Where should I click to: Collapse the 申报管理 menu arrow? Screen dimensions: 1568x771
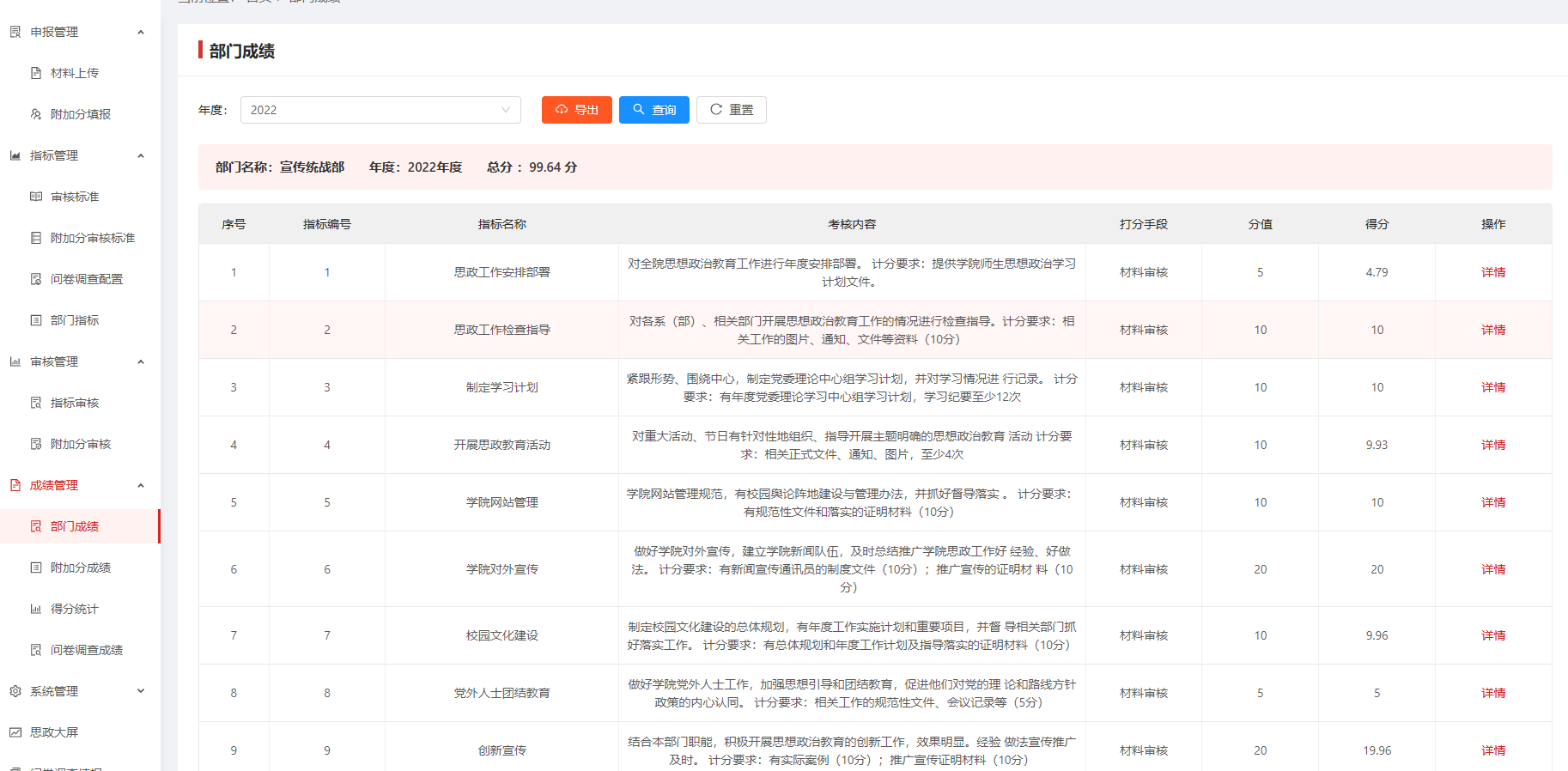click(x=141, y=32)
